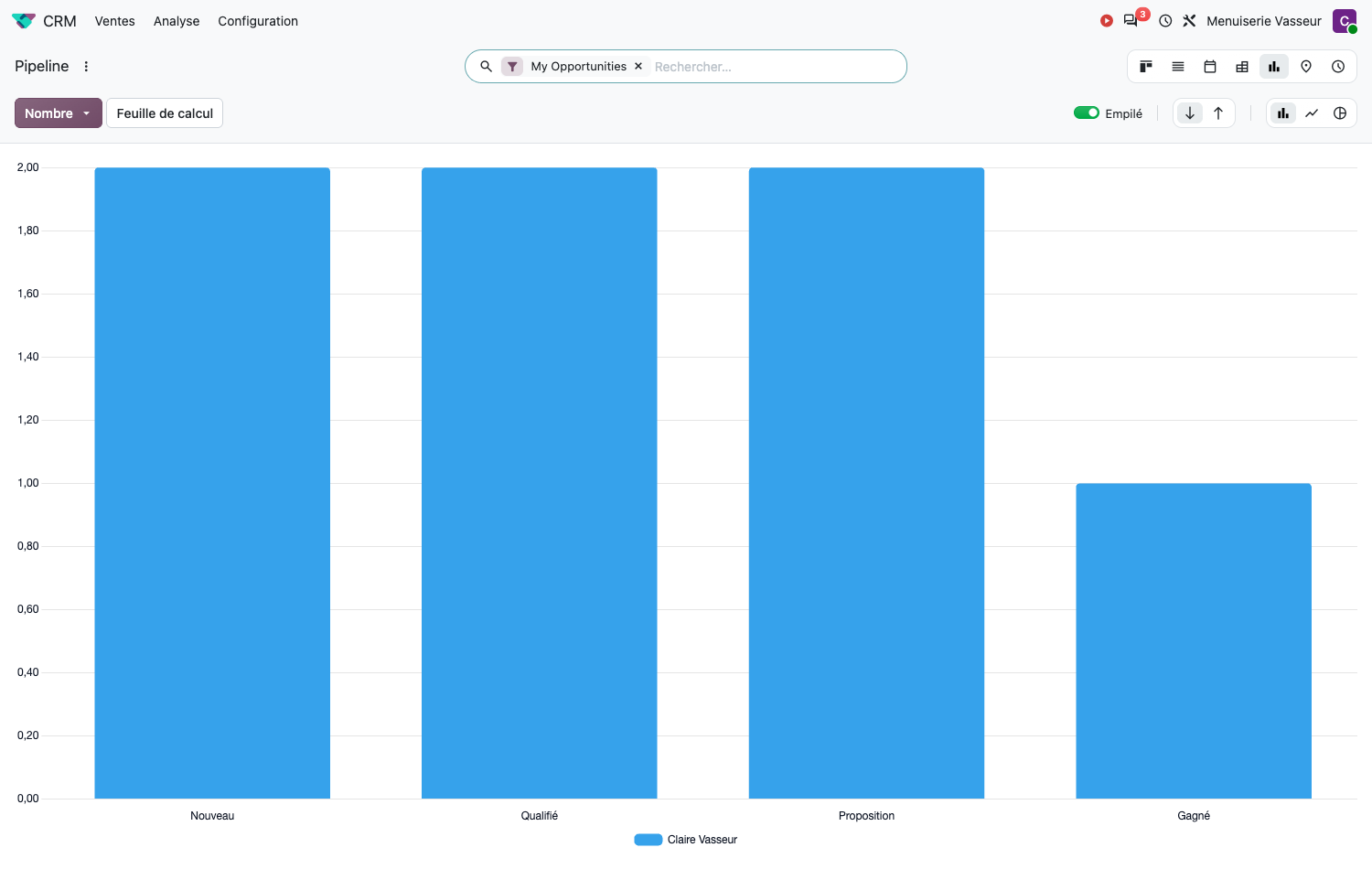
Task: Switch to Kanban view
Action: point(1146,66)
